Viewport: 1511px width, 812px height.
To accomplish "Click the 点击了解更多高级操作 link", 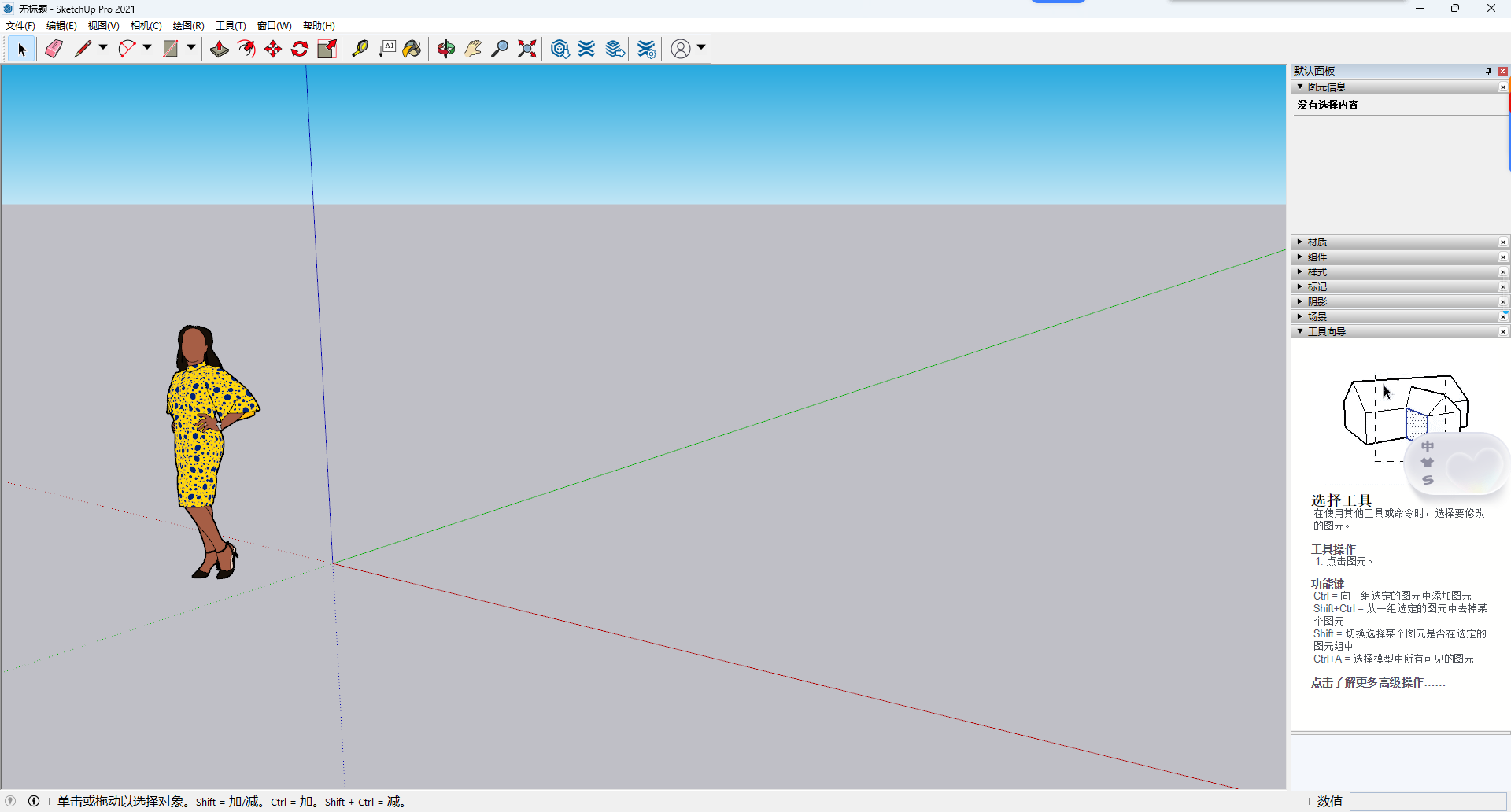I will tap(1377, 683).
